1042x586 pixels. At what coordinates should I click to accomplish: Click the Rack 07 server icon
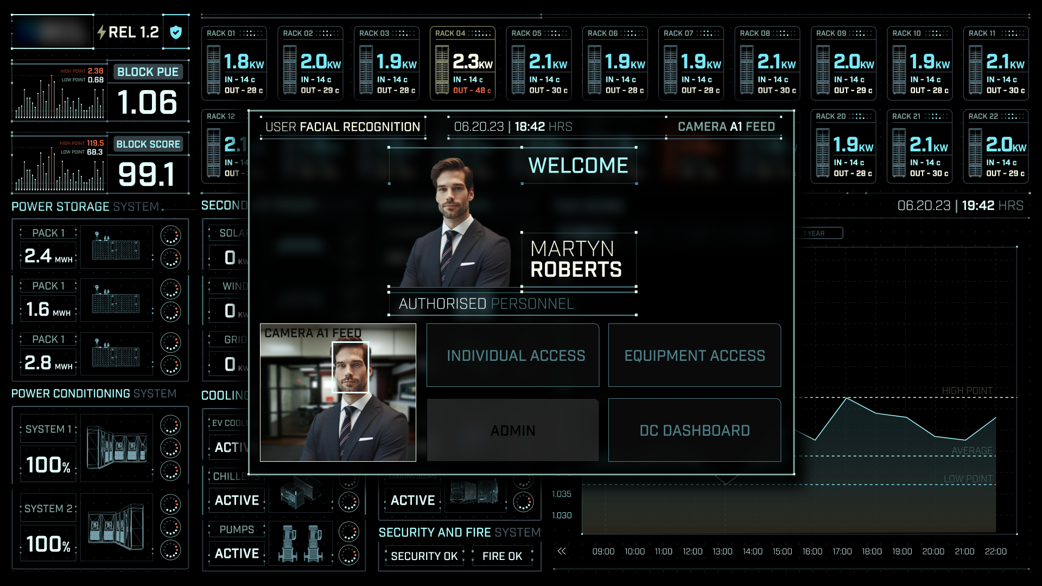tap(671, 70)
